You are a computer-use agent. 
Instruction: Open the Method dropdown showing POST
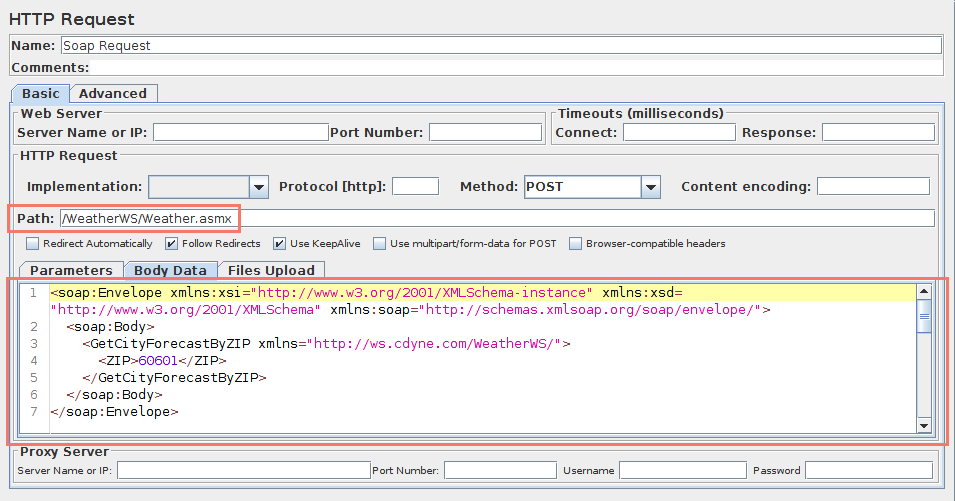[651, 187]
